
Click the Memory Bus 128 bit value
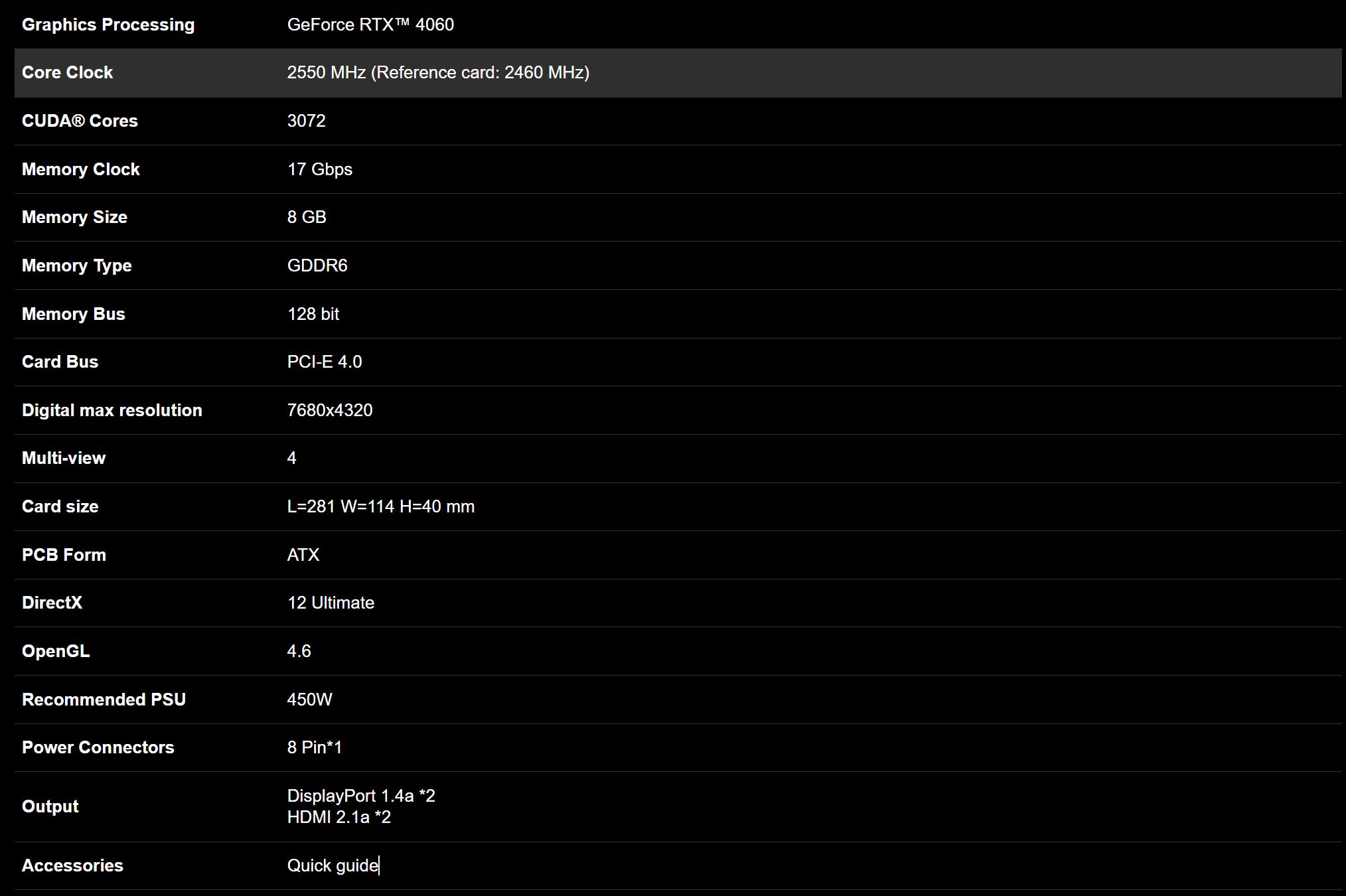(313, 314)
